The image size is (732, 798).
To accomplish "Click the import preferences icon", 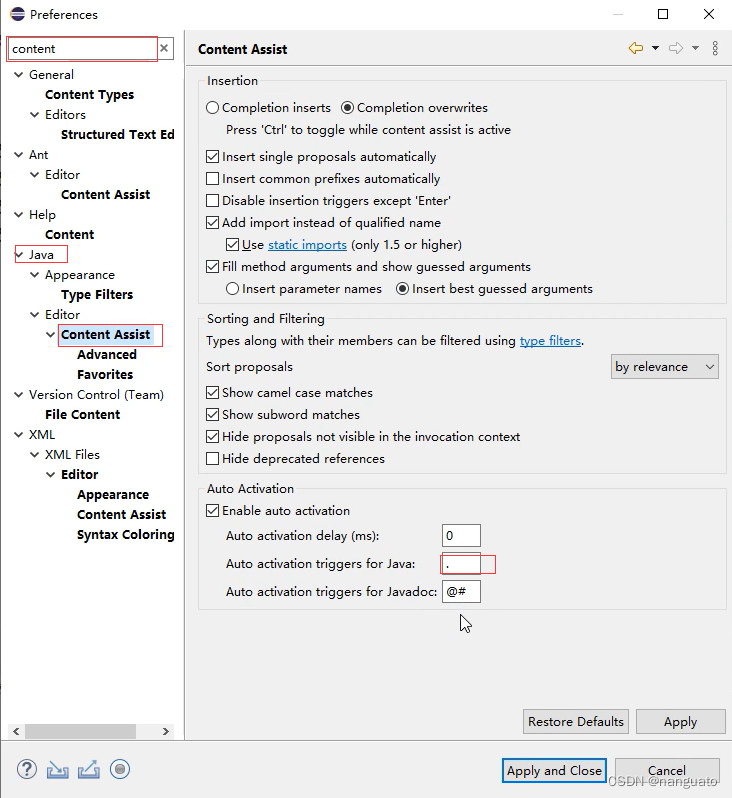I will (x=58, y=770).
